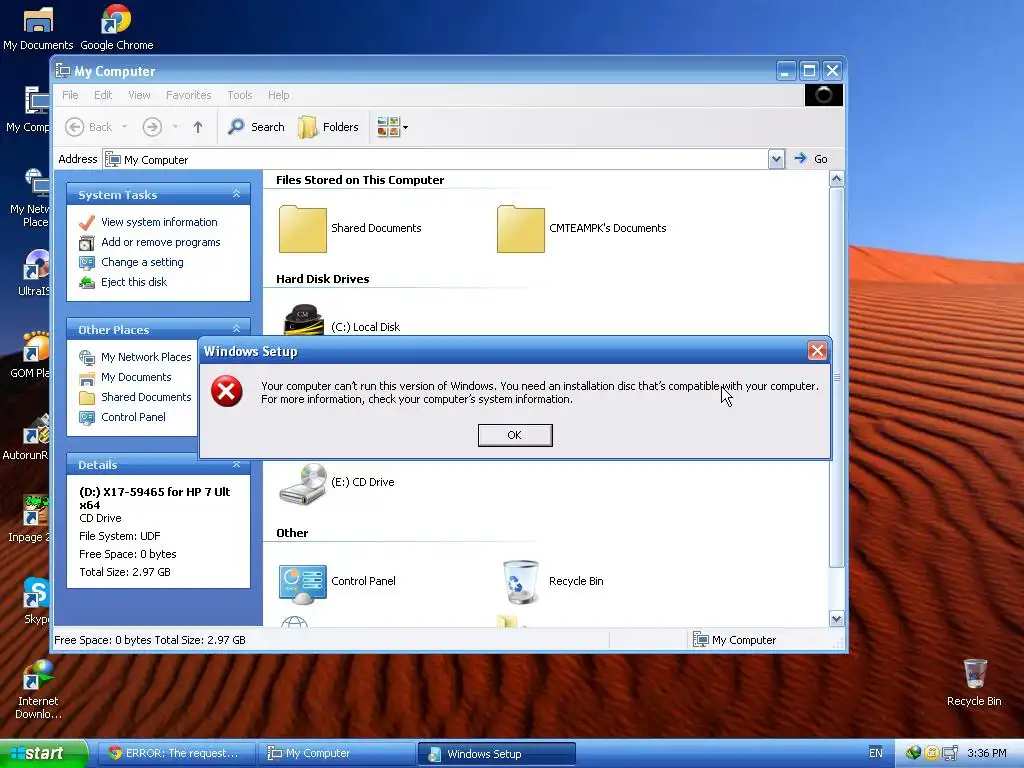Click the D: drive name in Details panel
The image size is (1024, 768).
pyautogui.click(x=155, y=498)
